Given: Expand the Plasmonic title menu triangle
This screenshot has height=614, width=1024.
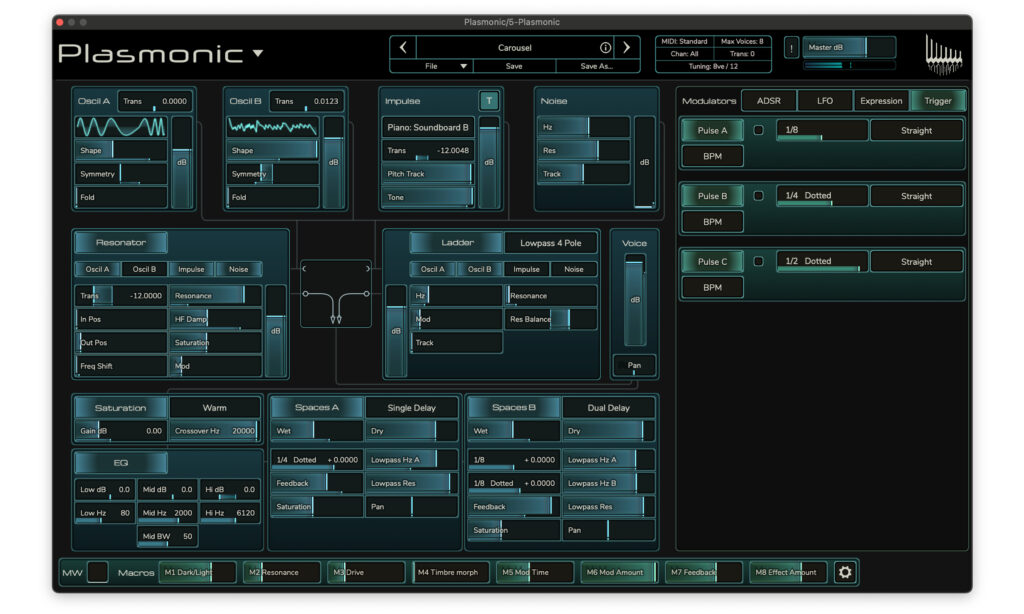Looking at the screenshot, I should click(258, 53).
